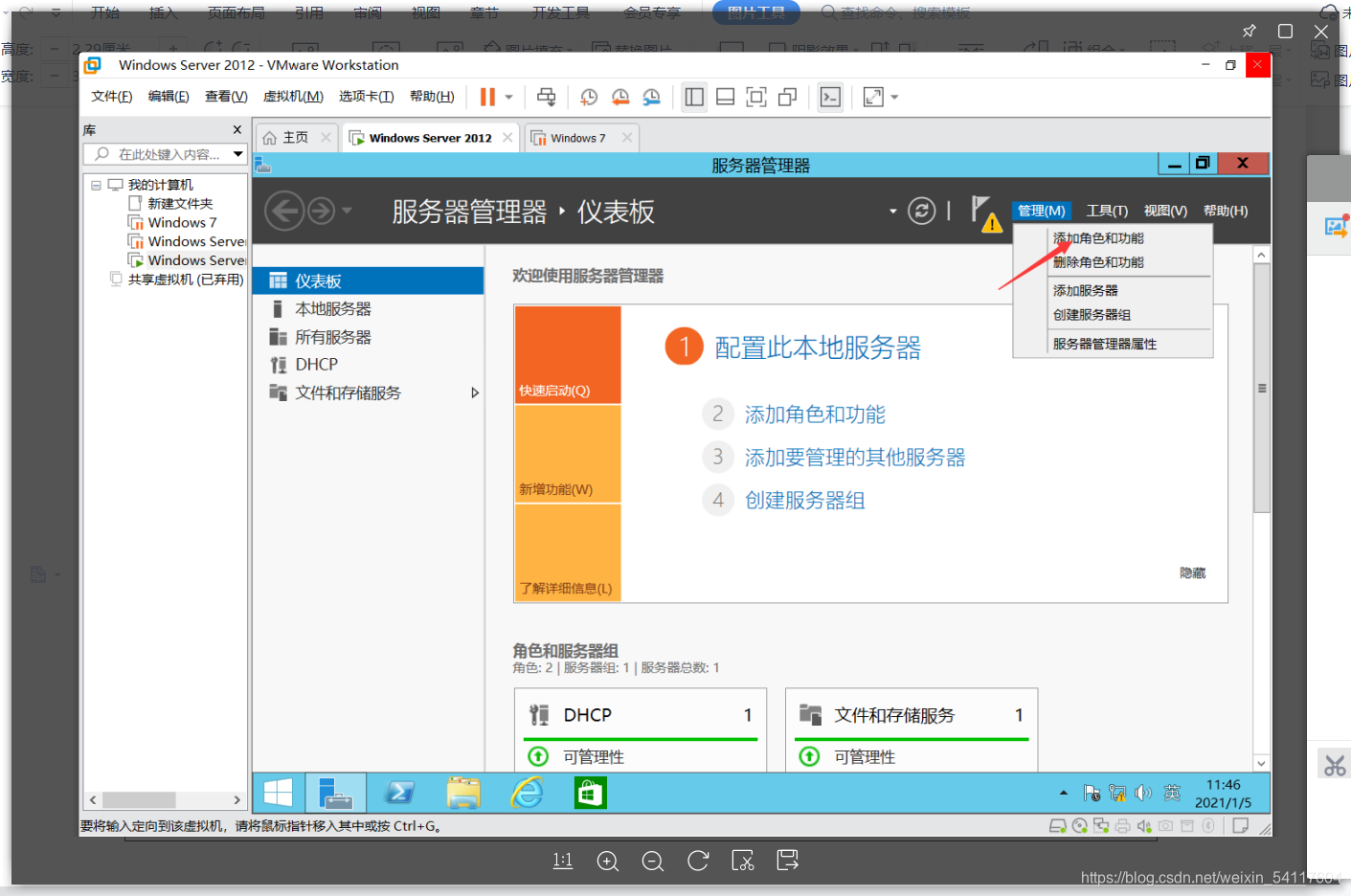Select Windows 7 in the library tree

(x=182, y=222)
